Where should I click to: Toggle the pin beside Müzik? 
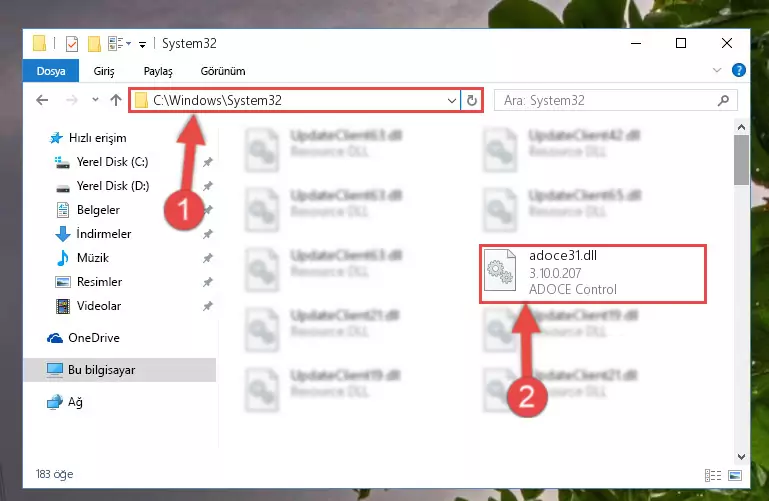(x=208, y=258)
